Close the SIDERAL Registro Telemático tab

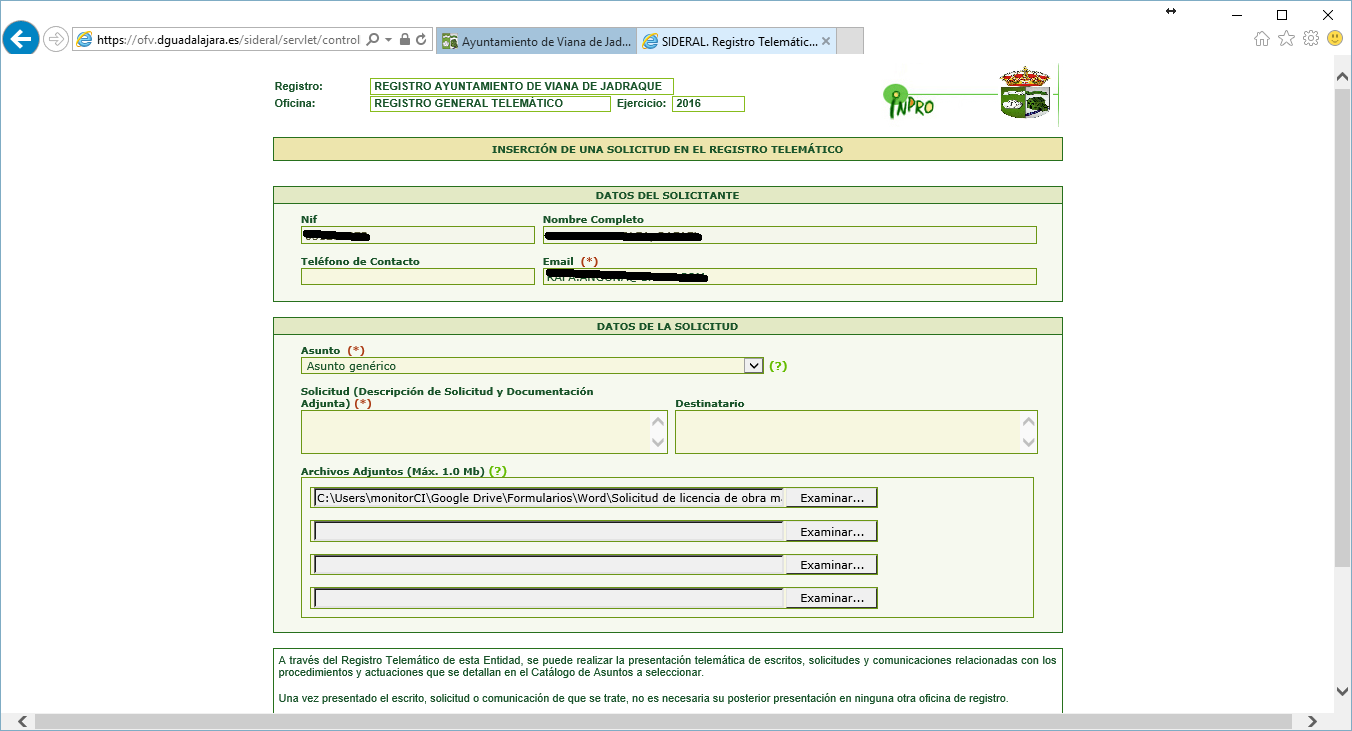coord(826,41)
